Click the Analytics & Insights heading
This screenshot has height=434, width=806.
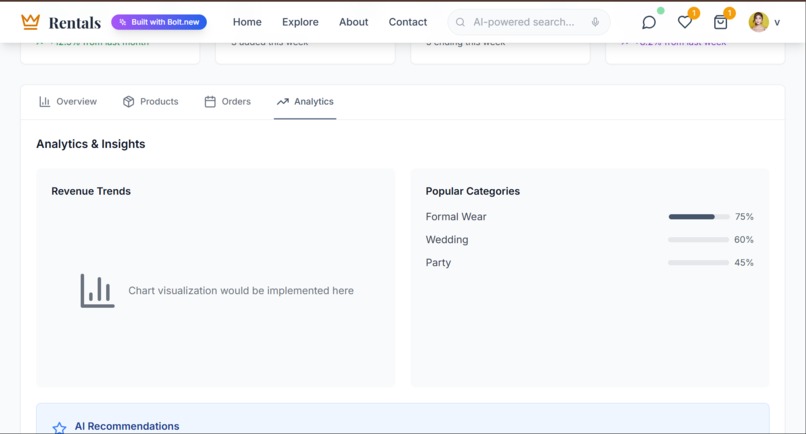(x=90, y=144)
